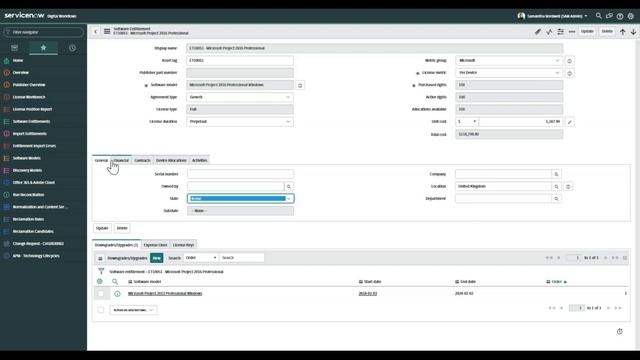Open system settings gear in banner

click(x=631, y=16)
